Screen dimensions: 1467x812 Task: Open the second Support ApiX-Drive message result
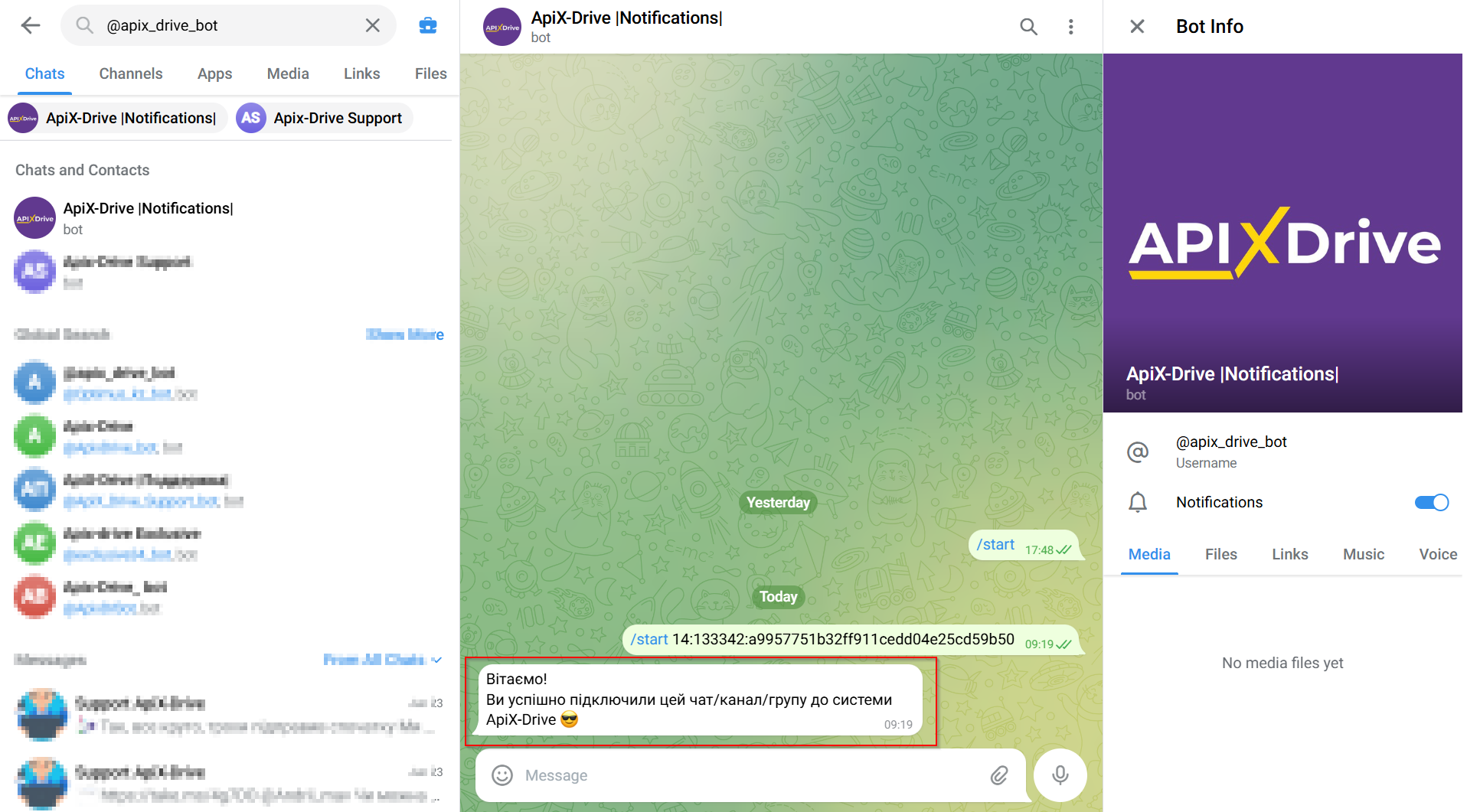[x=230, y=783]
